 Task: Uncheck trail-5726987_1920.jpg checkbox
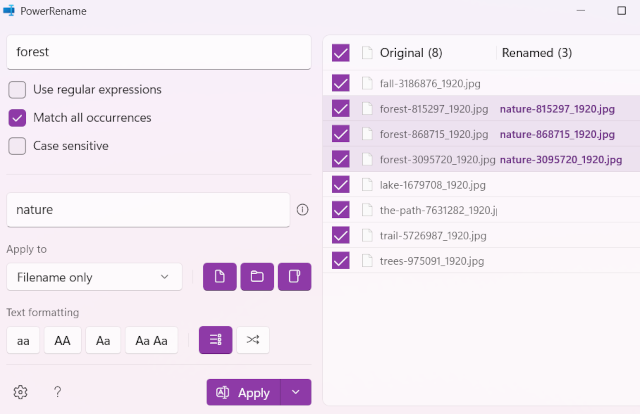click(341, 235)
